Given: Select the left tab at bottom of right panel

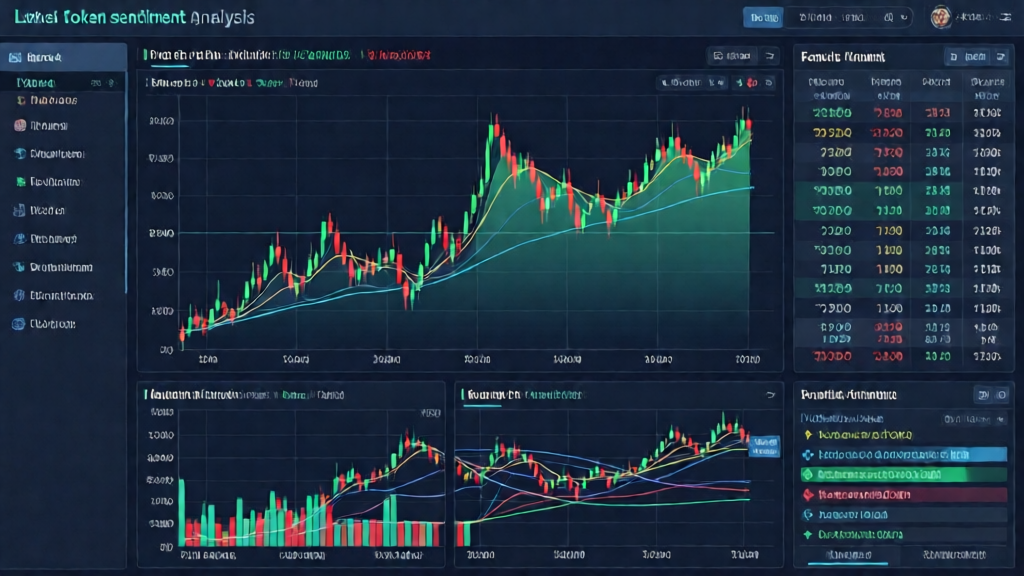Looking at the screenshot, I should [845, 553].
